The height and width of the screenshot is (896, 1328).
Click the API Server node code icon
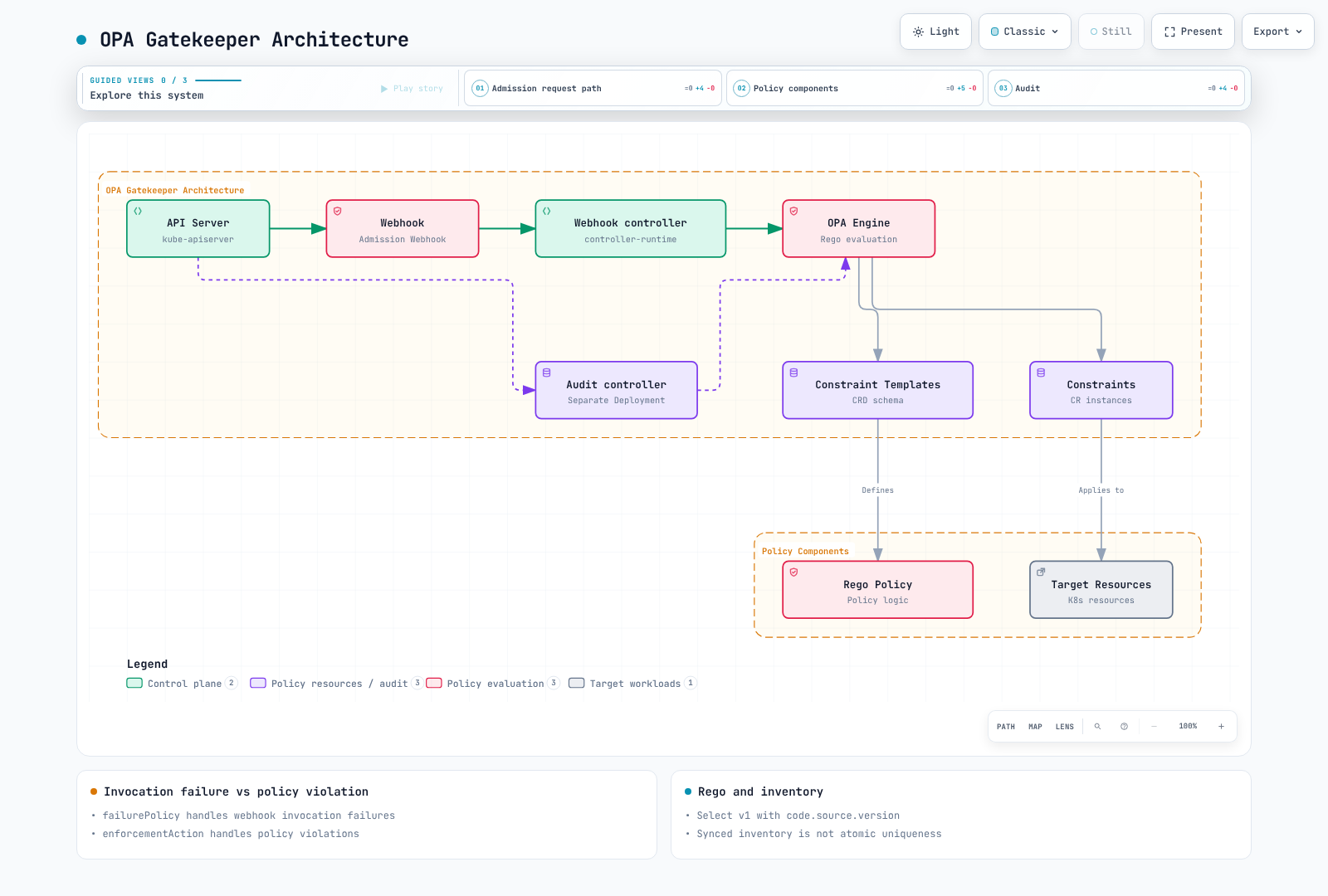coord(138,211)
